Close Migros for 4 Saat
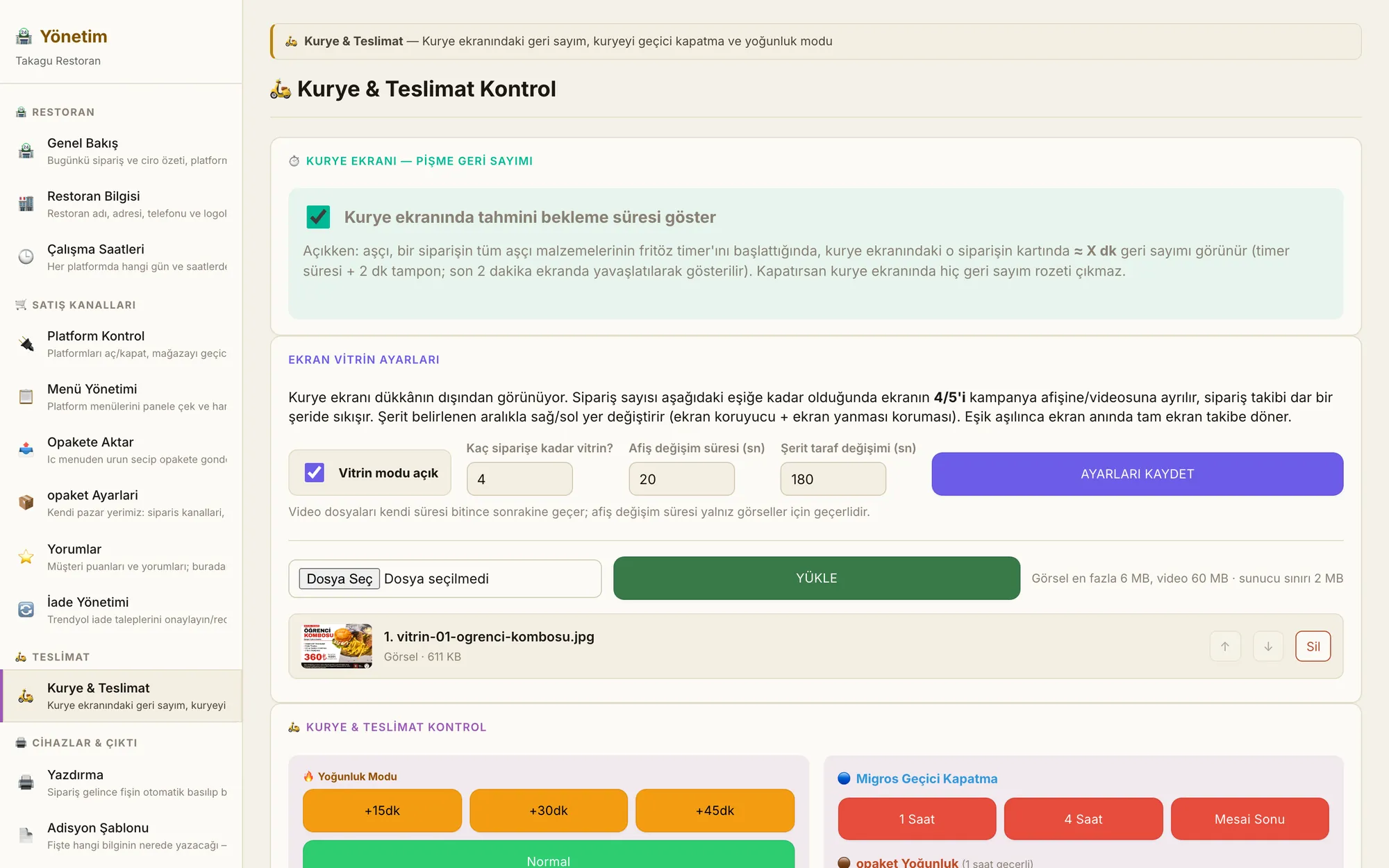1389x868 pixels. (1083, 819)
